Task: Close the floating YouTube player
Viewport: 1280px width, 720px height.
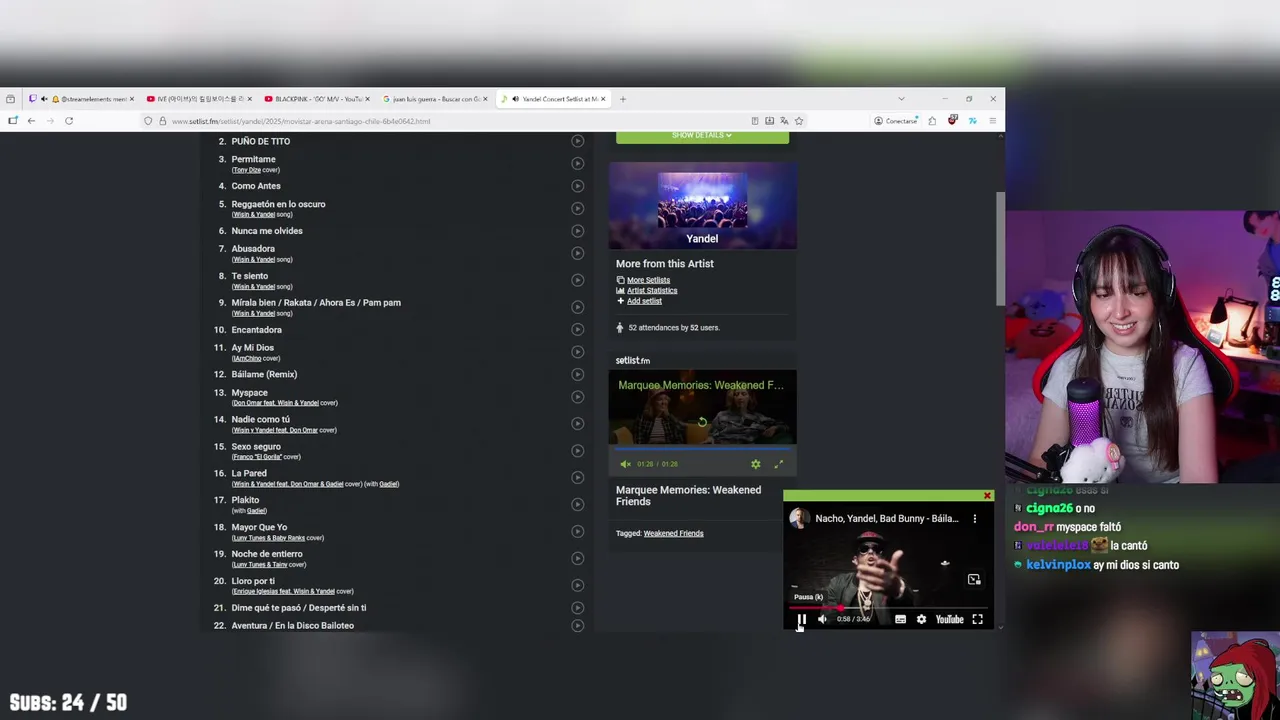Action: tap(987, 496)
